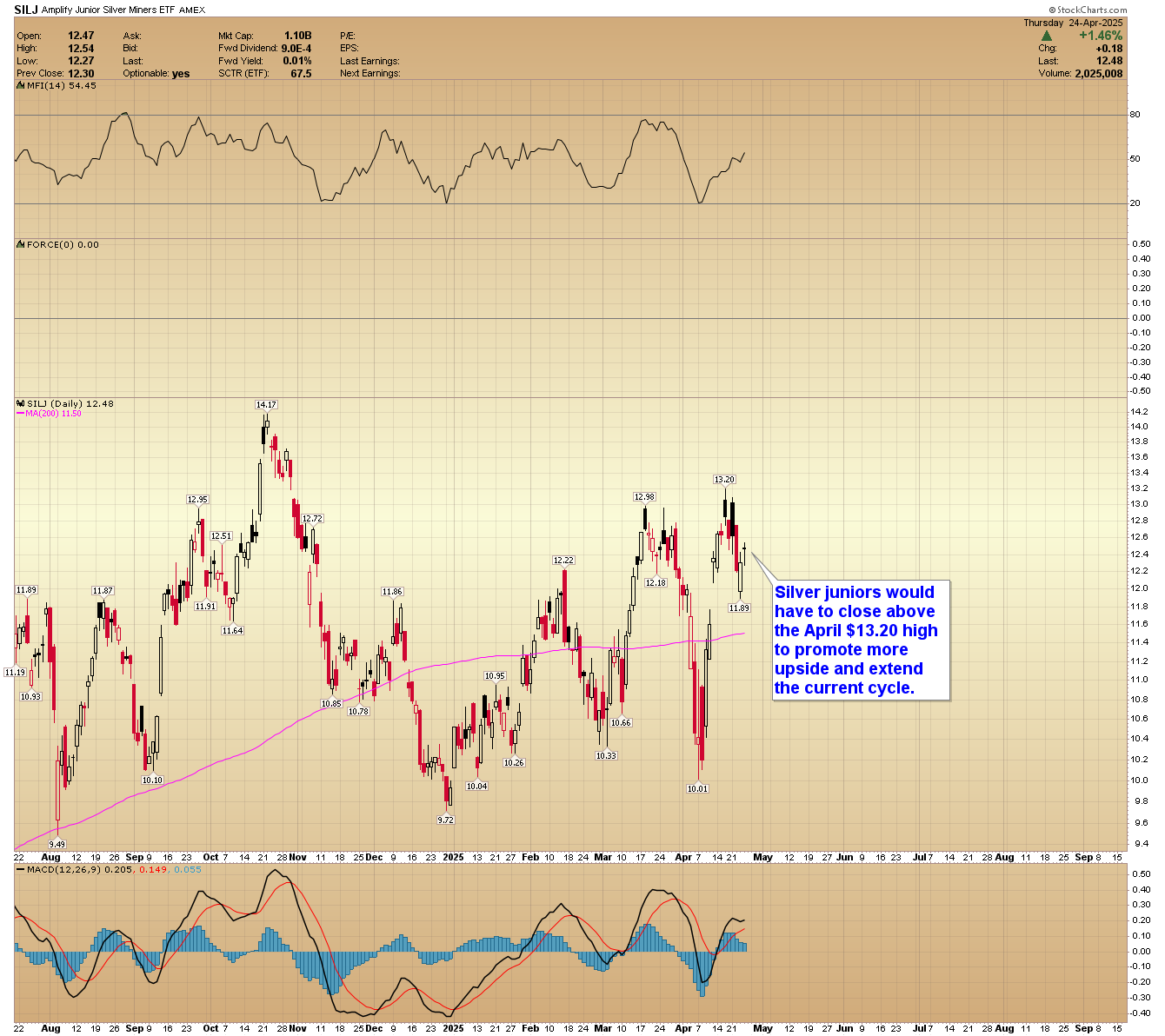The height and width of the screenshot is (1036, 1165).
Task: Click the 11.64 price label
Action: pos(232,630)
